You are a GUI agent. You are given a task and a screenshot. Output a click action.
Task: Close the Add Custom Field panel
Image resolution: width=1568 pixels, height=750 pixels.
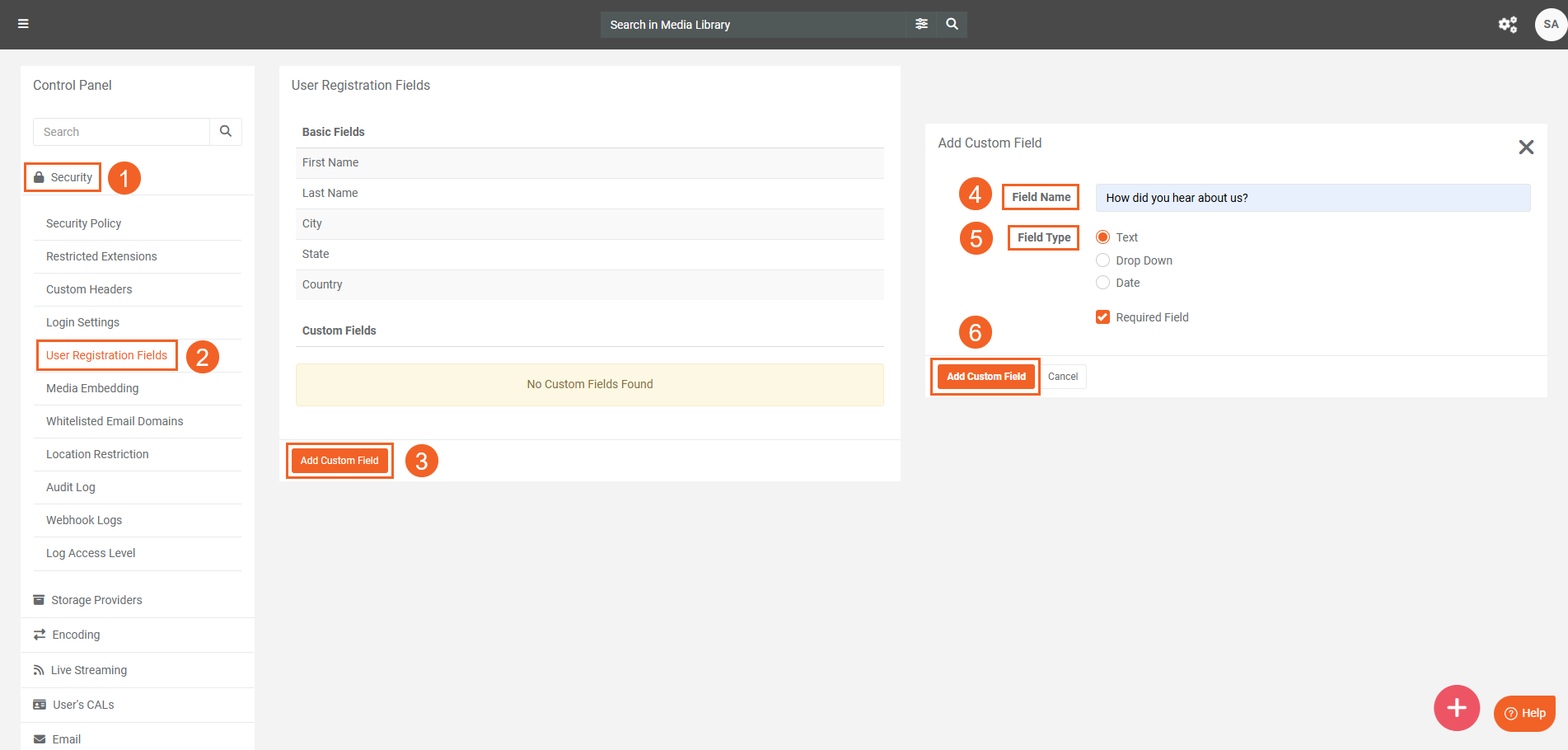tap(1525, 148)
